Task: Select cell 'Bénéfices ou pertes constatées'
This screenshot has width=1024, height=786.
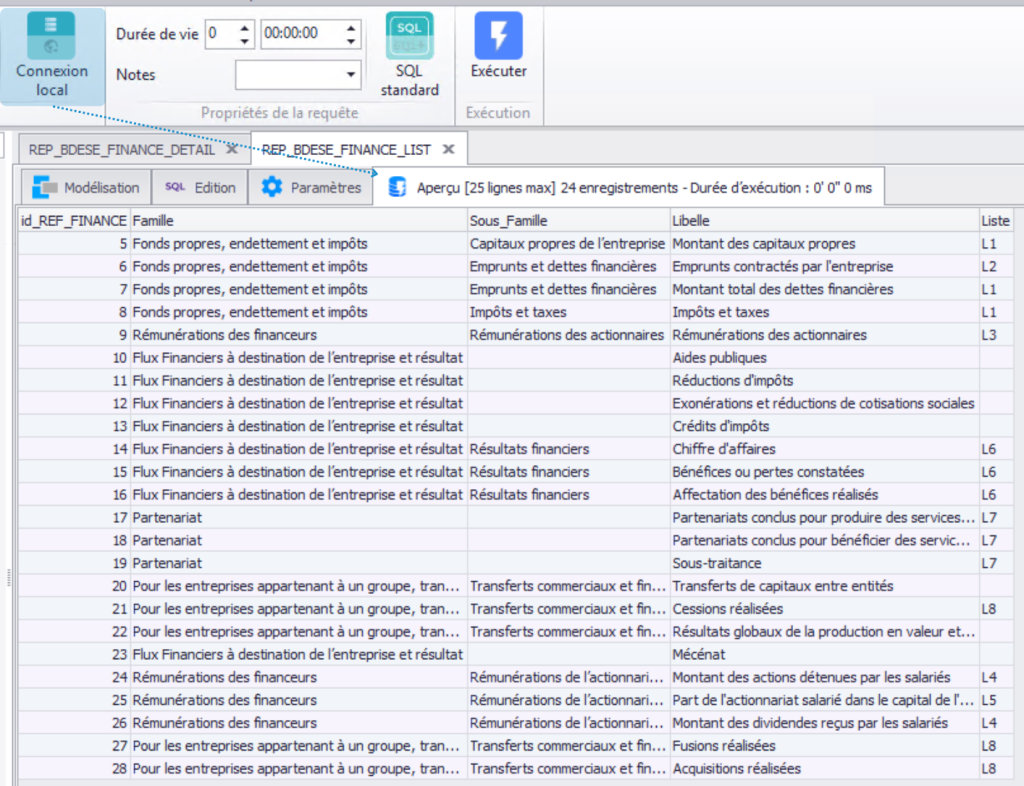Action: pos(824,472)
